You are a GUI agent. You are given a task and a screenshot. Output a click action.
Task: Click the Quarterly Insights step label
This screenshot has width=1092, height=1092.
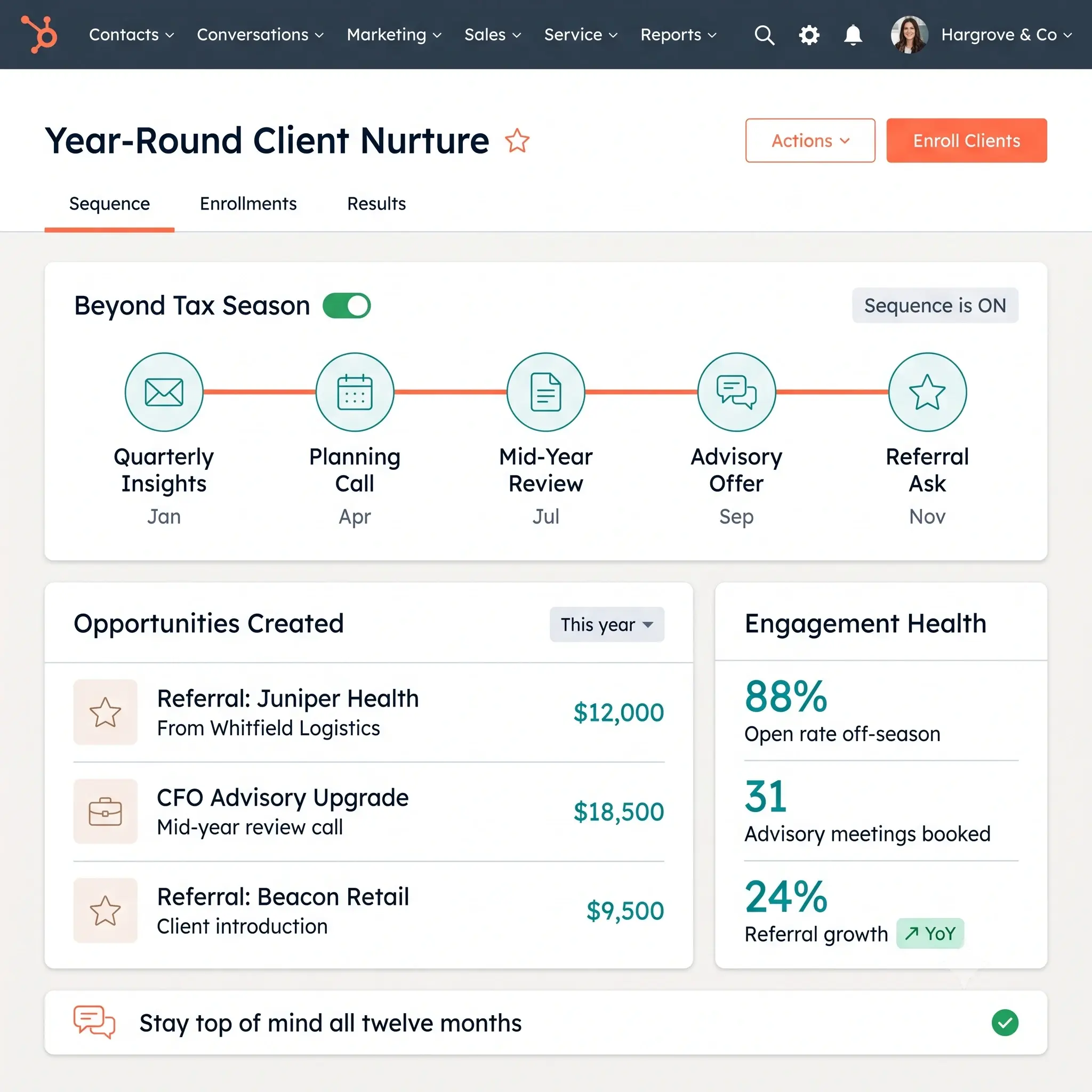[164, 470]
